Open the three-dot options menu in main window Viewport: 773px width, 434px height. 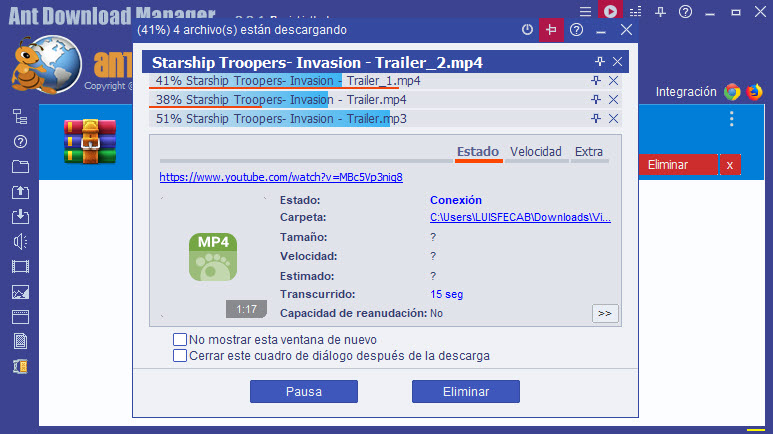click(732, 119)
